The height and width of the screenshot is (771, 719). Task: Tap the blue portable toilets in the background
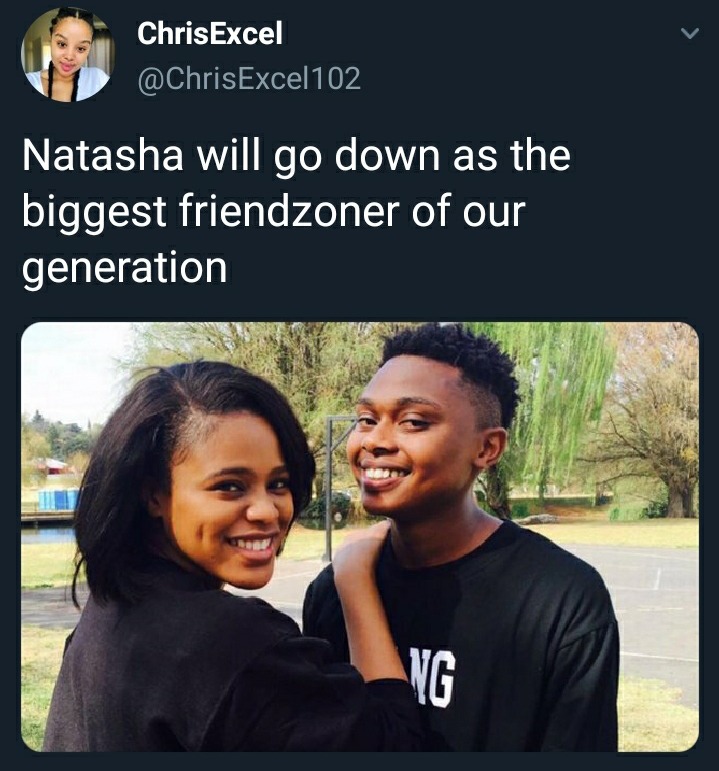click(59, 499)
